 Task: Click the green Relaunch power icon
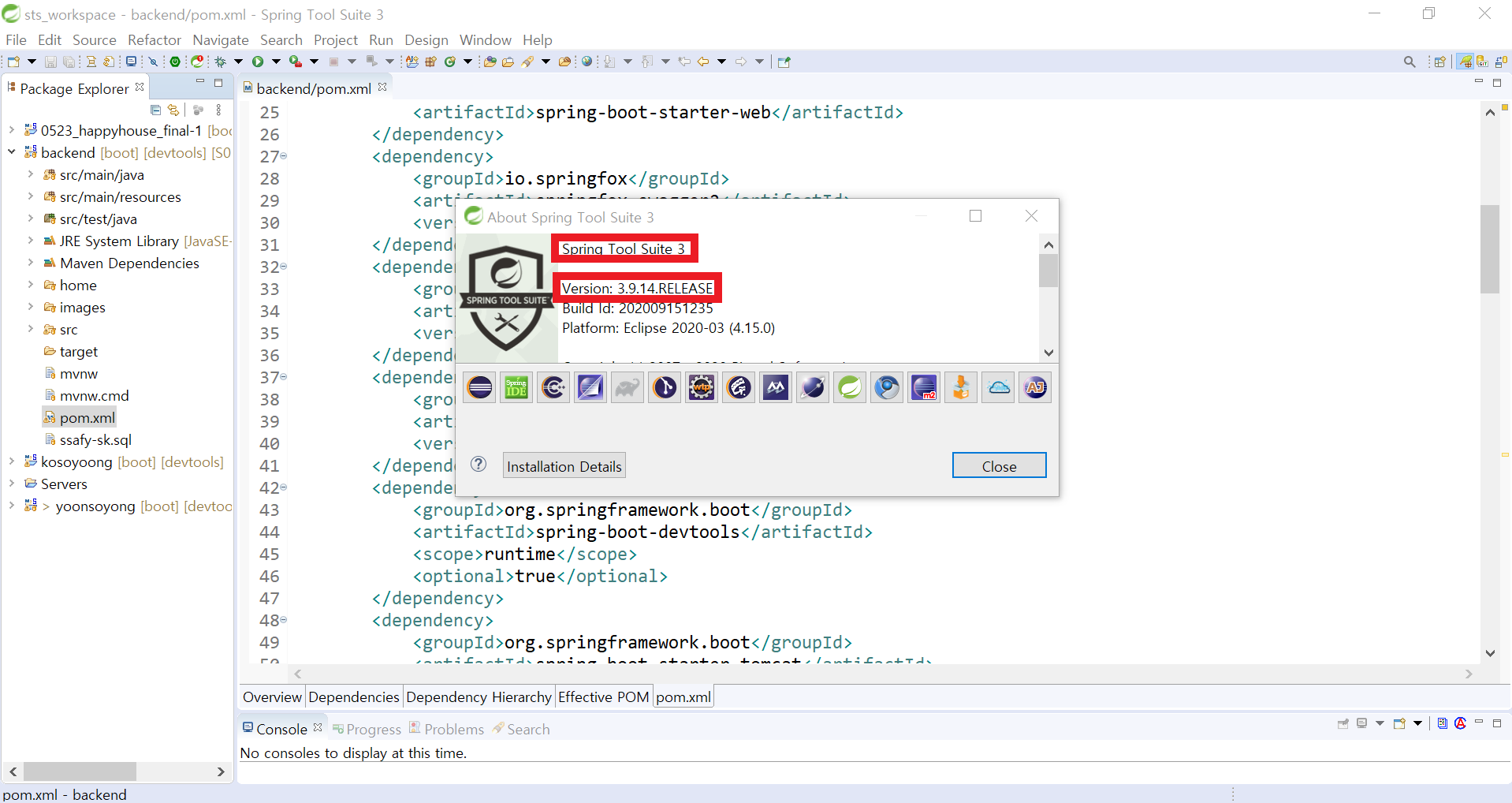(x=175, y=62)
